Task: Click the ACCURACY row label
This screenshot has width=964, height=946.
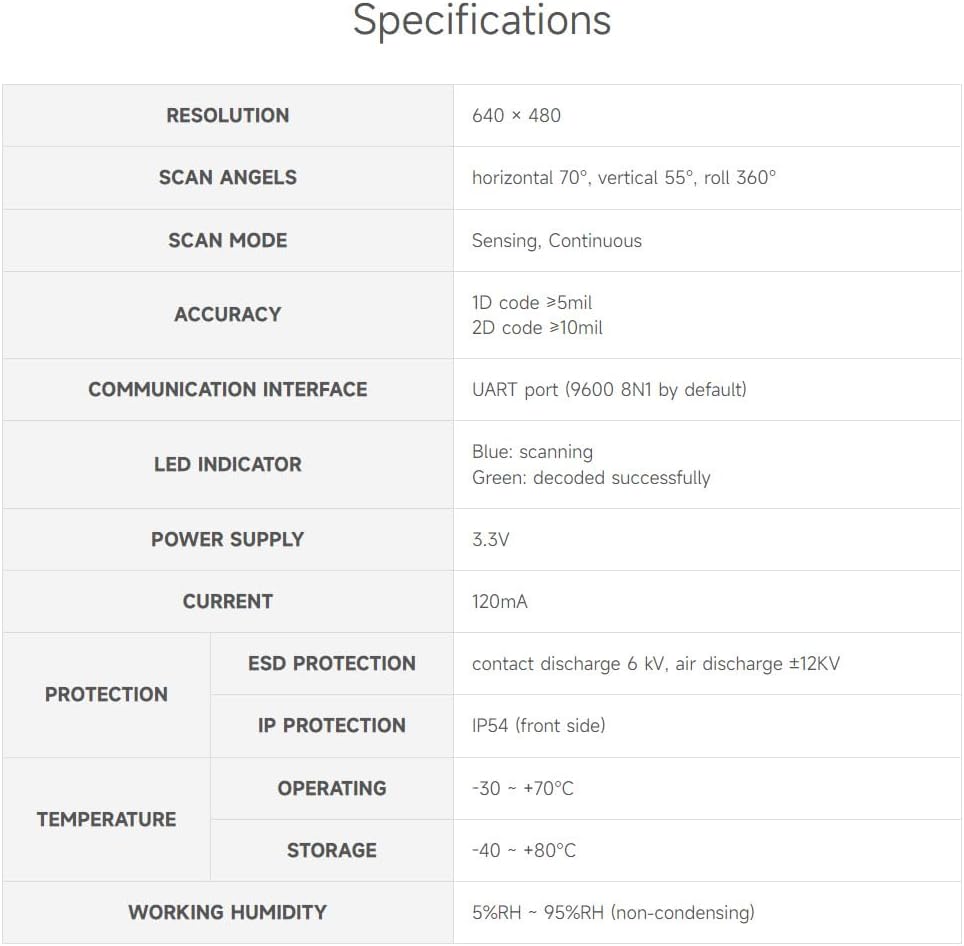Action: click(x=228, y=314)
